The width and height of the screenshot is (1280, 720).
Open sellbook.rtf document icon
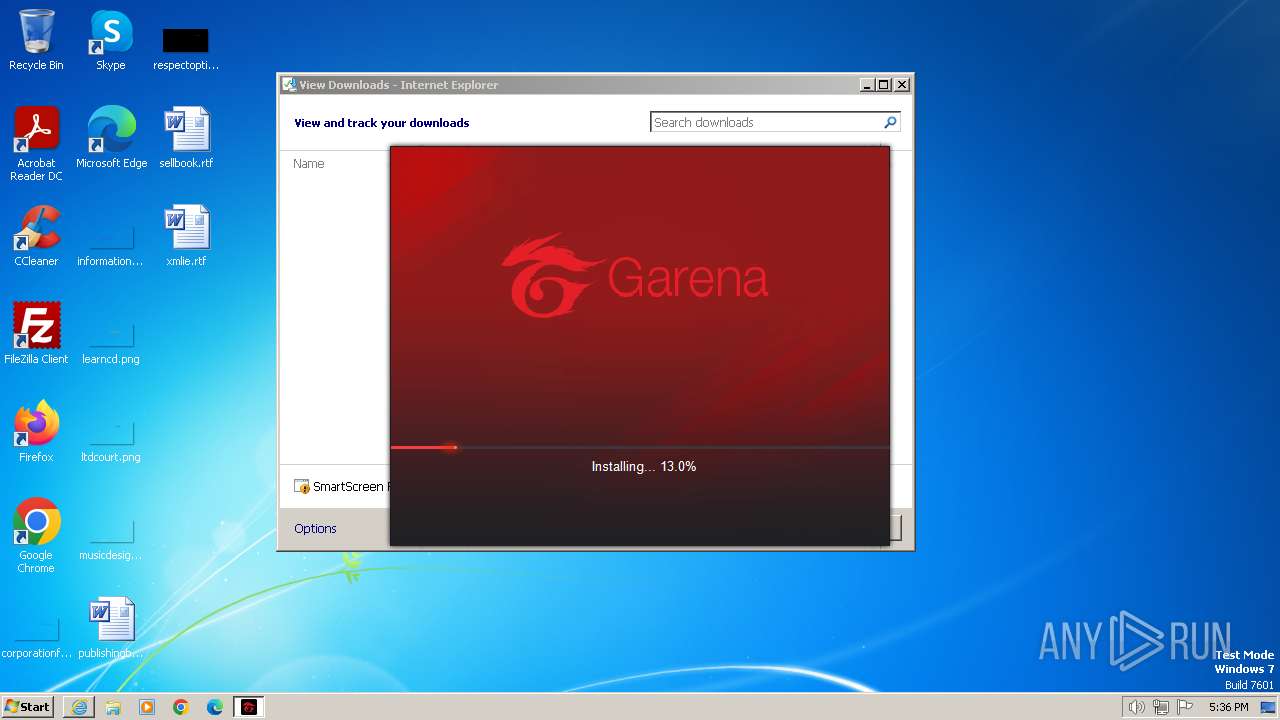tap(186, 138)
